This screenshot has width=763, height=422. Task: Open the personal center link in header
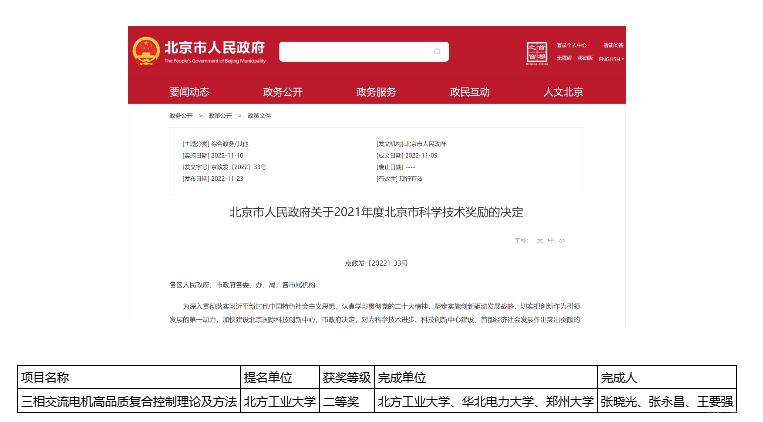pos(574,45)
